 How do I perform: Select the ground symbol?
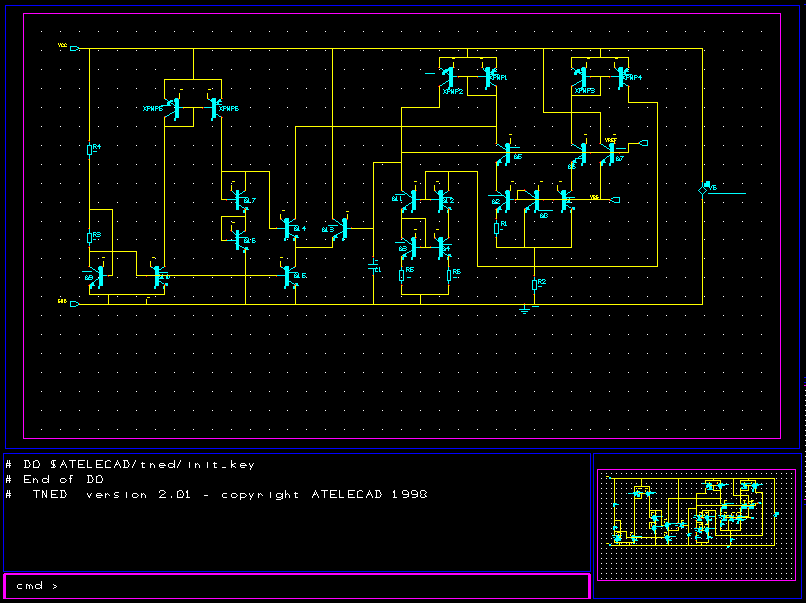524,309
